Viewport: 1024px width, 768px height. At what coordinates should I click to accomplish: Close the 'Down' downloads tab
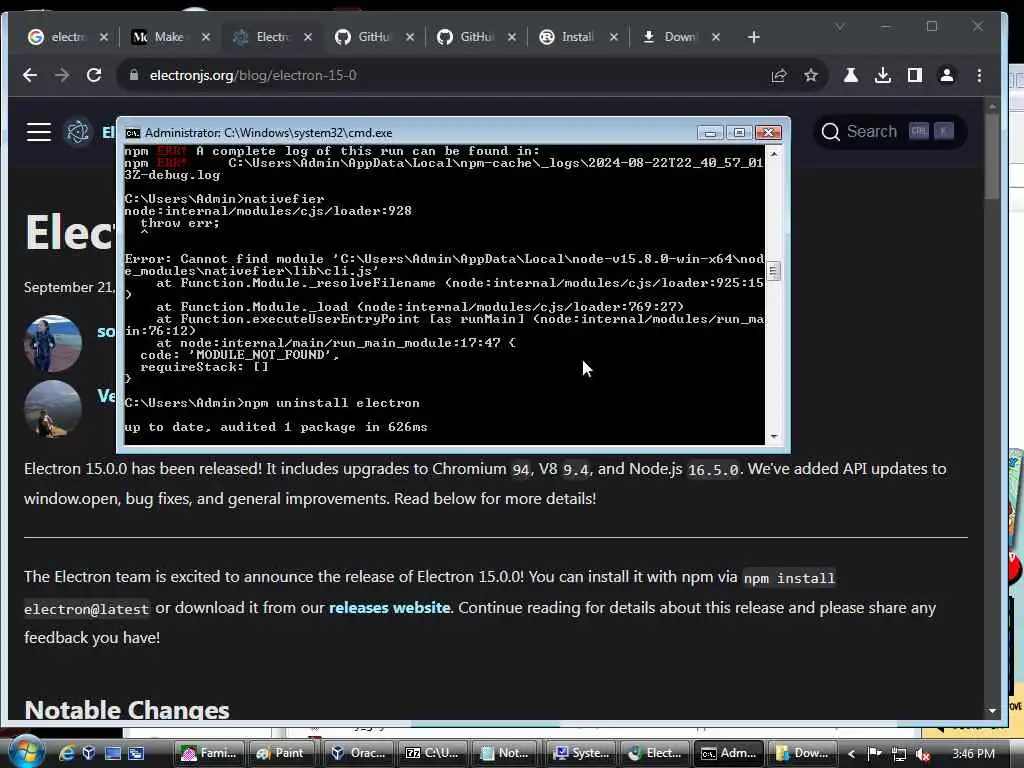click(716, 37)
